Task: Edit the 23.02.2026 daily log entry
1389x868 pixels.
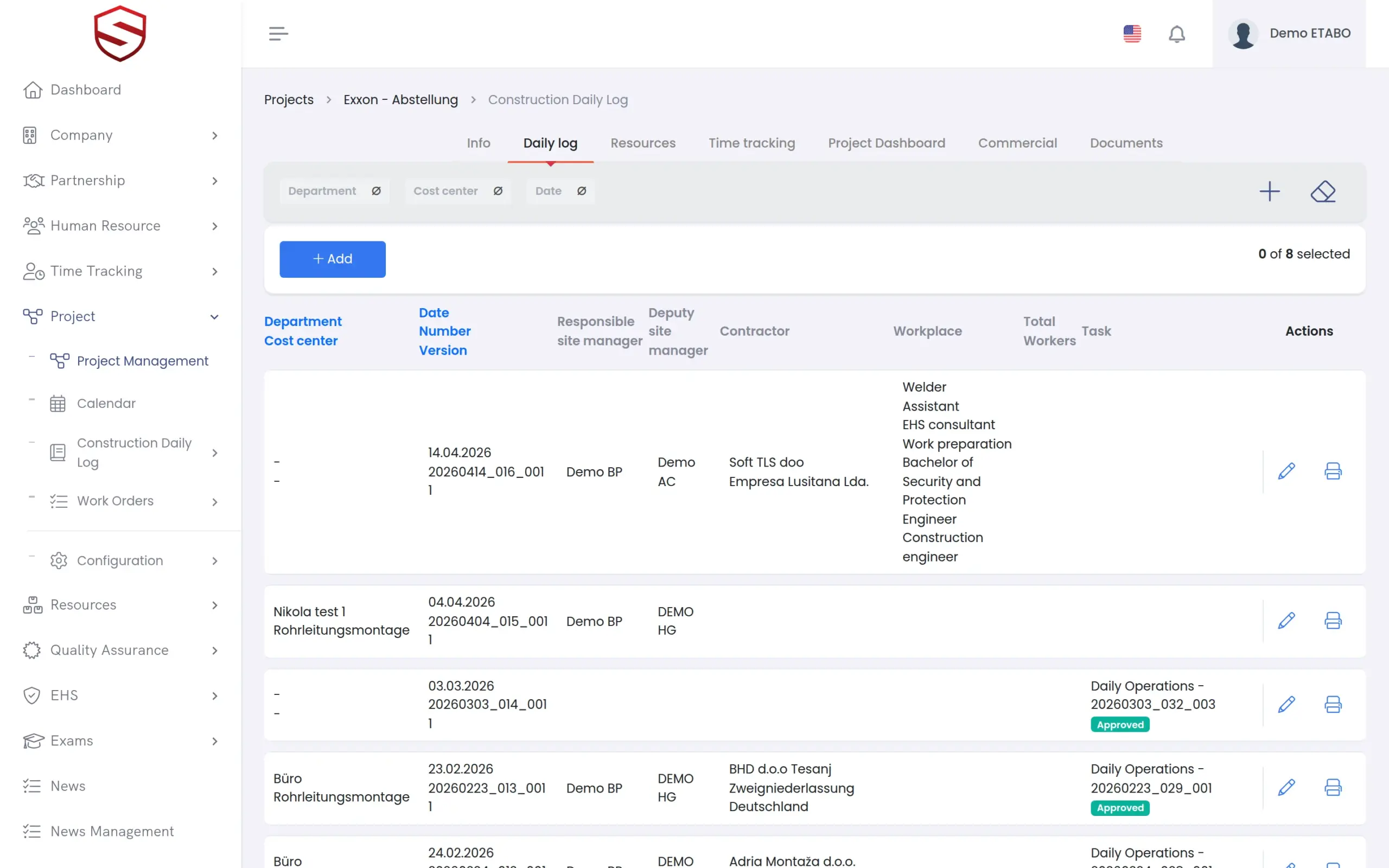Action: coord(1286,788)
